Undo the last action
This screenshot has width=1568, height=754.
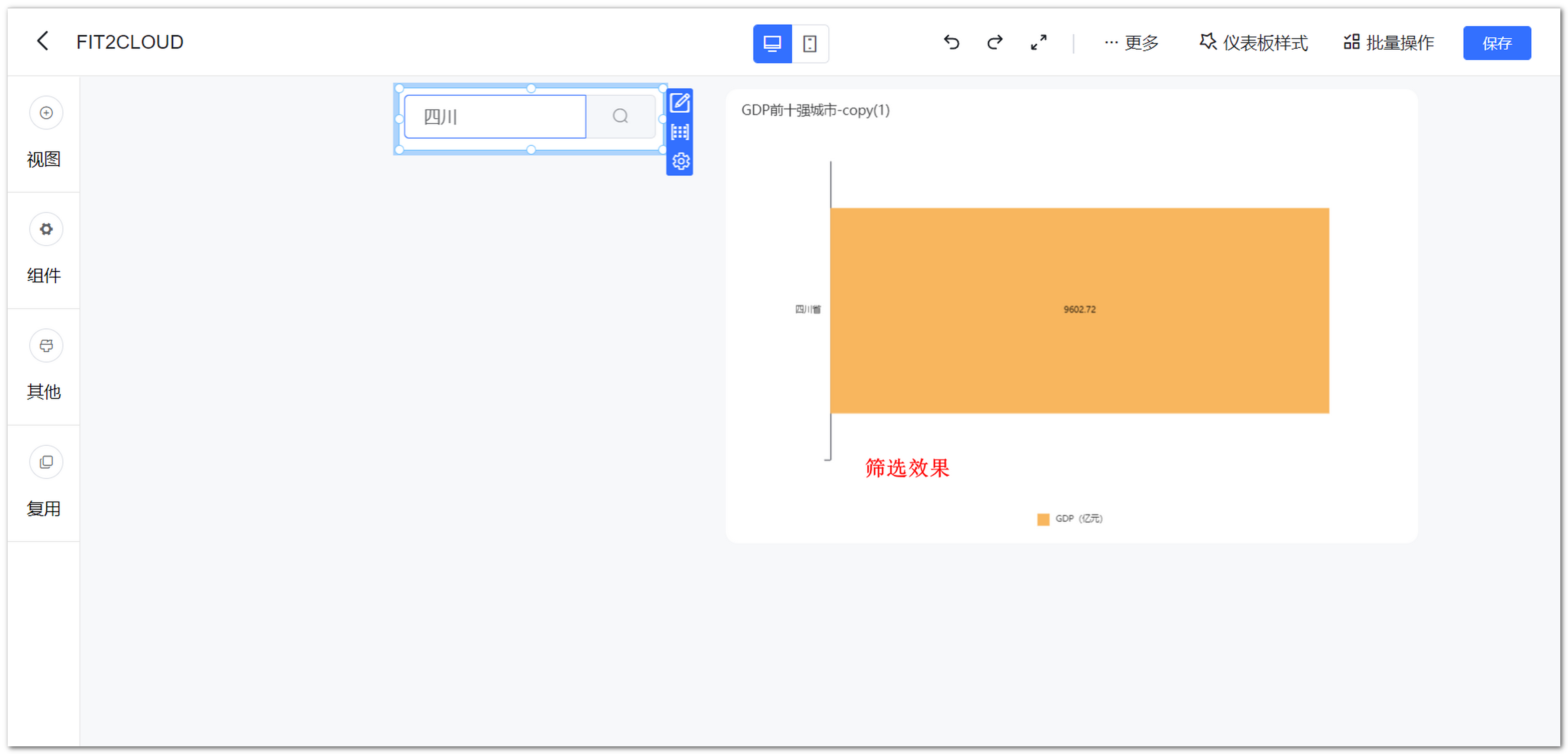951,42
